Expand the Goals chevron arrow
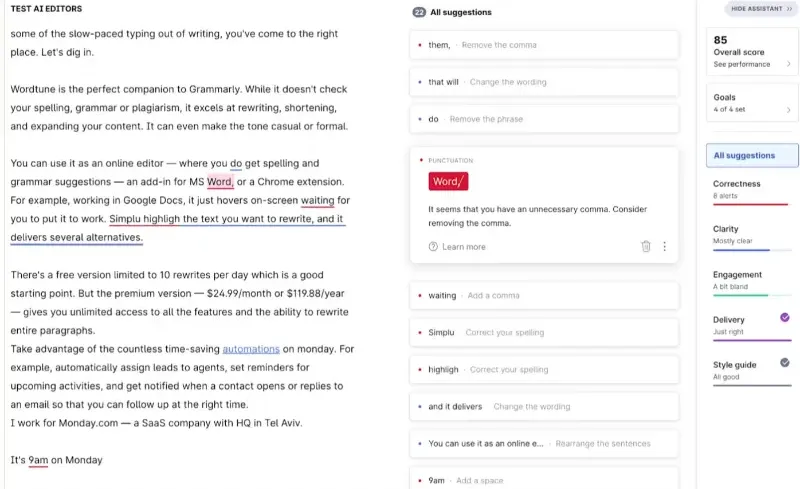 788,110
